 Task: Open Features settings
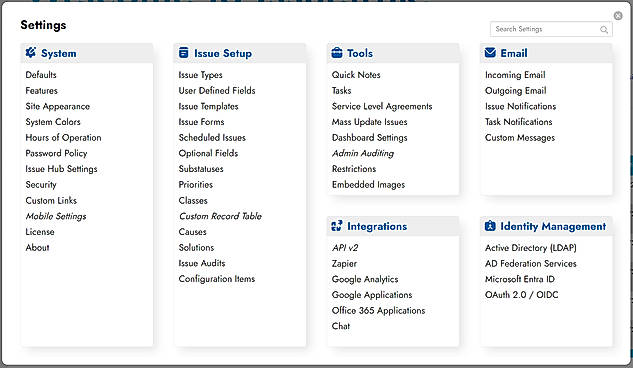pos(42,91)
